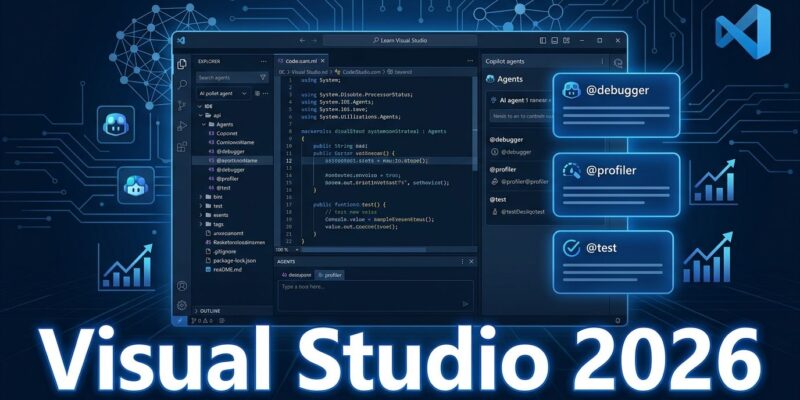Click the horizontal scrollbar below the code editor
The height and width of the screenshot is (400, 800).
[x=363, y=249]
